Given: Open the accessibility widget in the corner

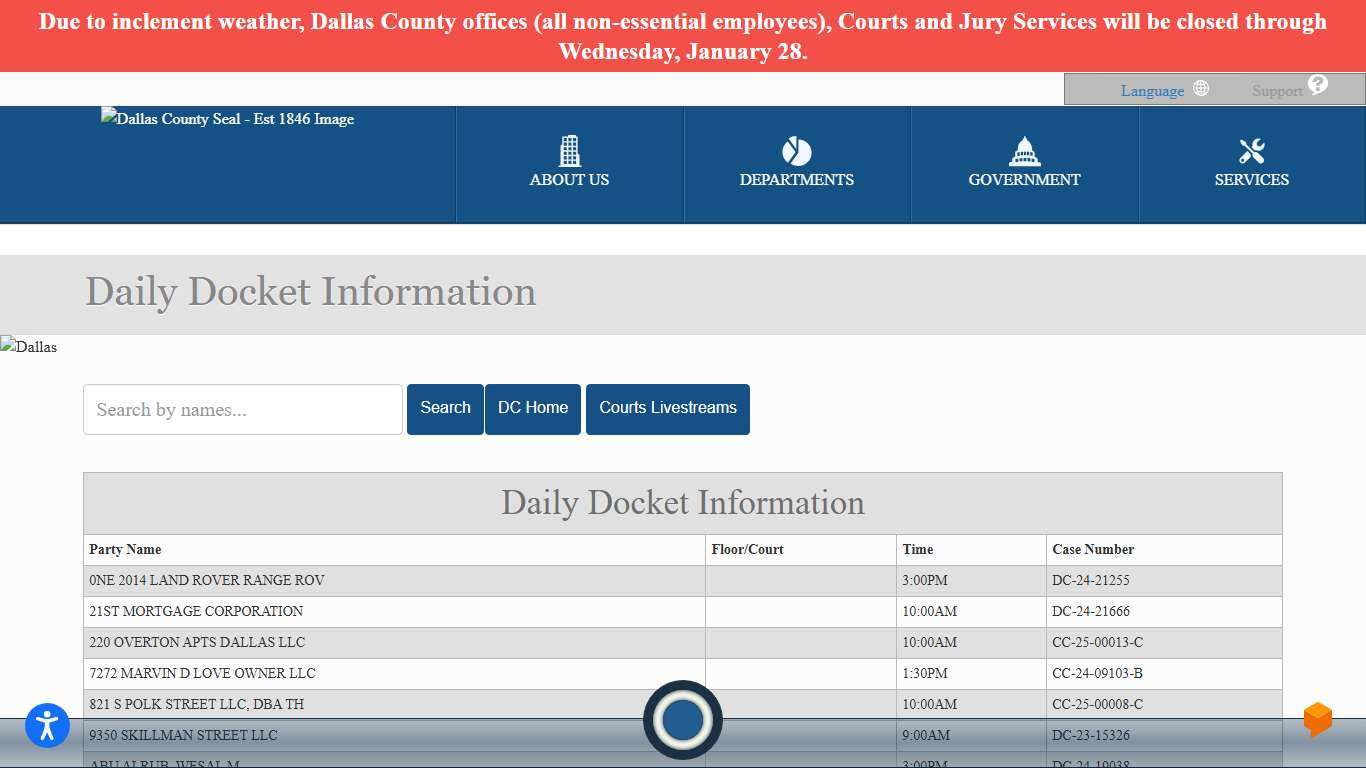Looking at the screenshot, I should coord(47,726).
